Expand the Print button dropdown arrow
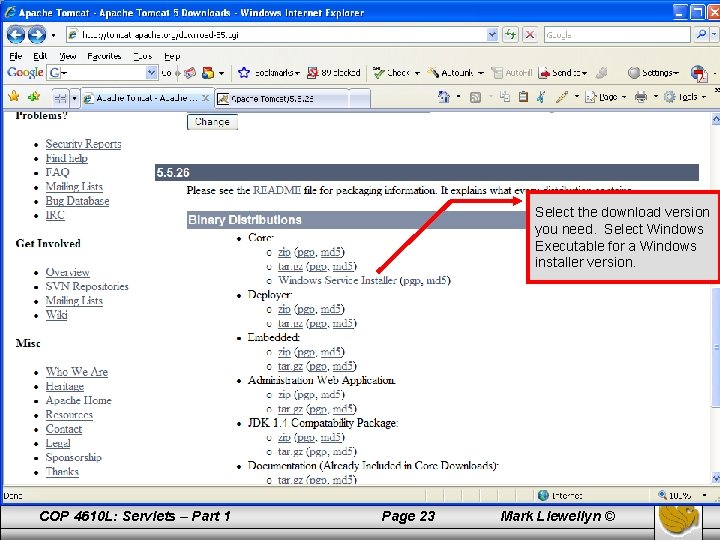Screen dimensions: 720x540 [x=655, y=97]
